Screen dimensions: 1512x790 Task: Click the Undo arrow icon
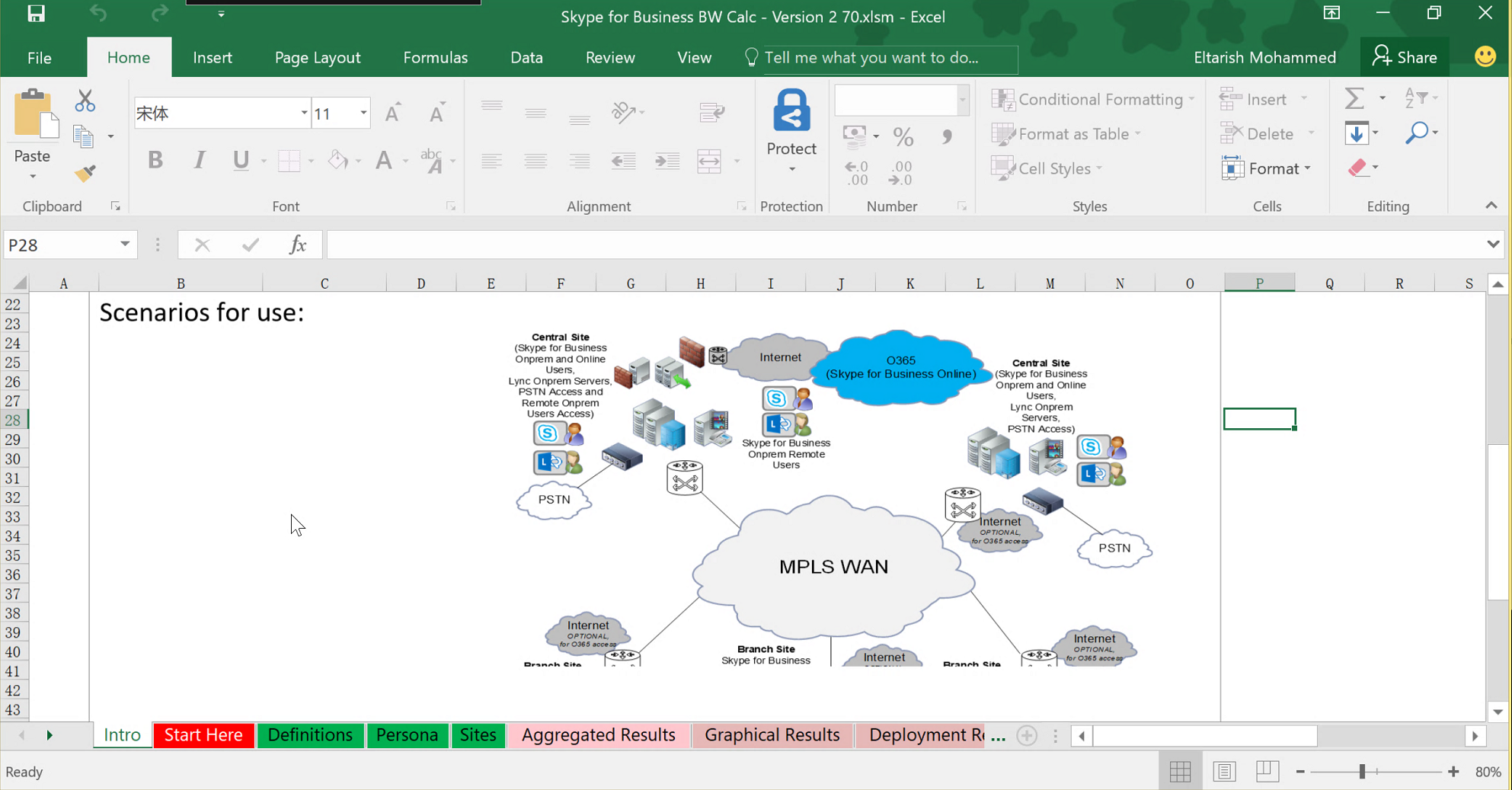(98, 14)
